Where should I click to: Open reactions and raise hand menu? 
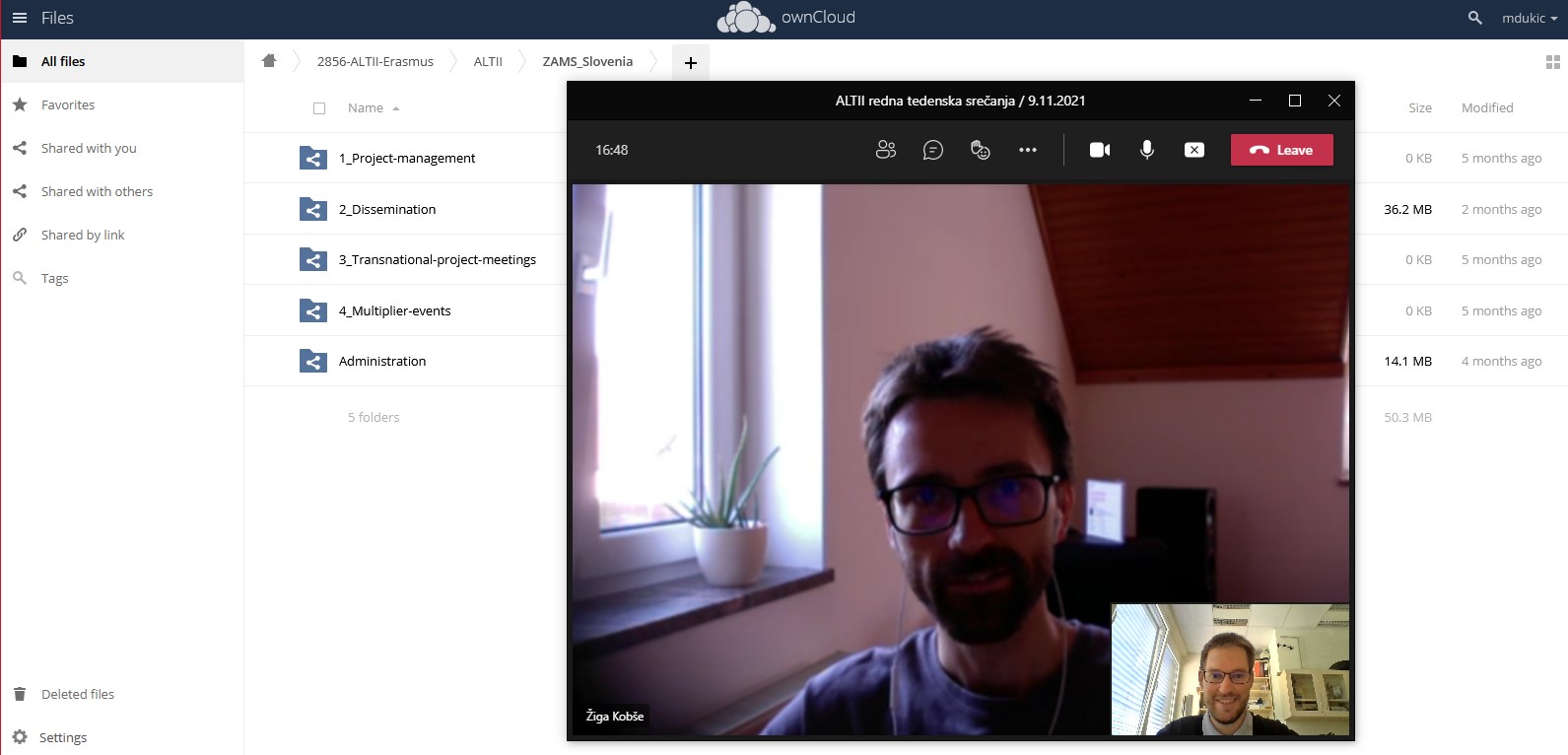(x=980, y=150)
